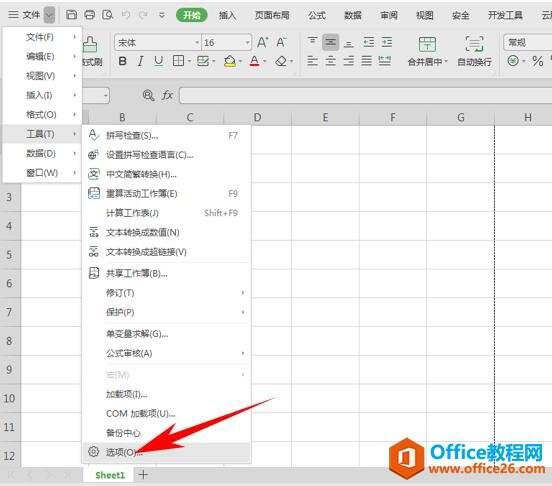The width and height of the screenshot is (552, 486).
Task: Click the Fill color bucket icon
Action: (x=230, y=62)
